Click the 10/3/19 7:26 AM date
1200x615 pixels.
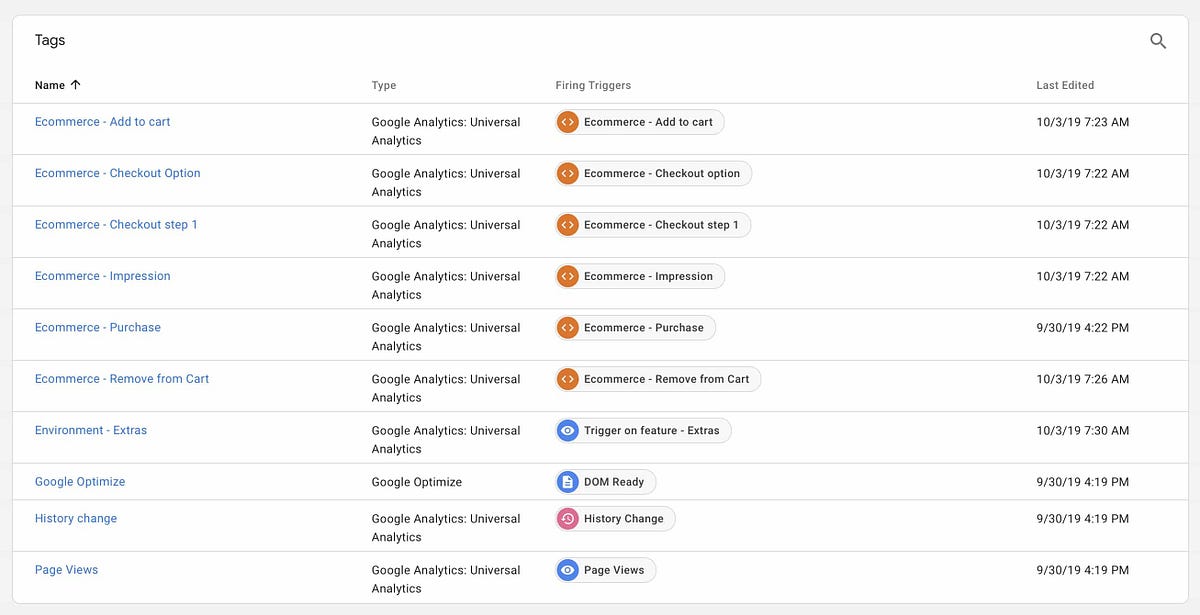[1083, 379]
